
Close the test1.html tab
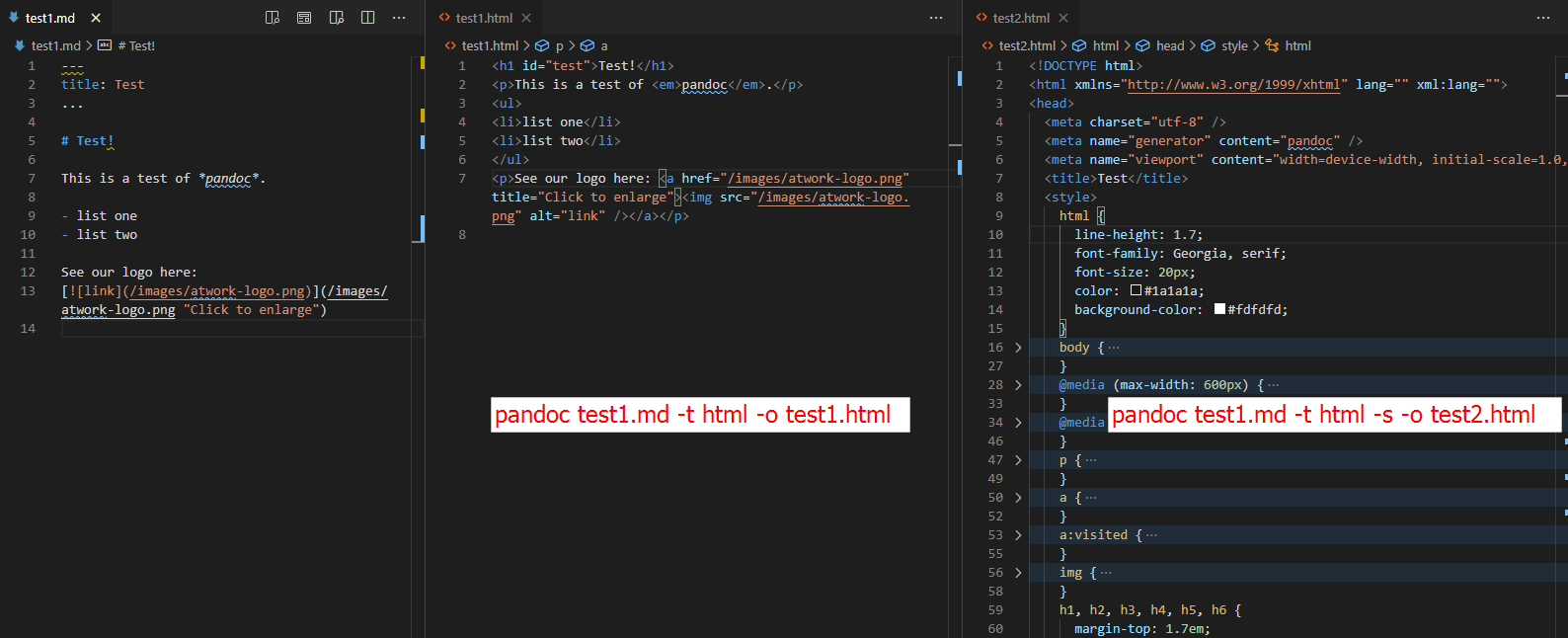[526, 18]
